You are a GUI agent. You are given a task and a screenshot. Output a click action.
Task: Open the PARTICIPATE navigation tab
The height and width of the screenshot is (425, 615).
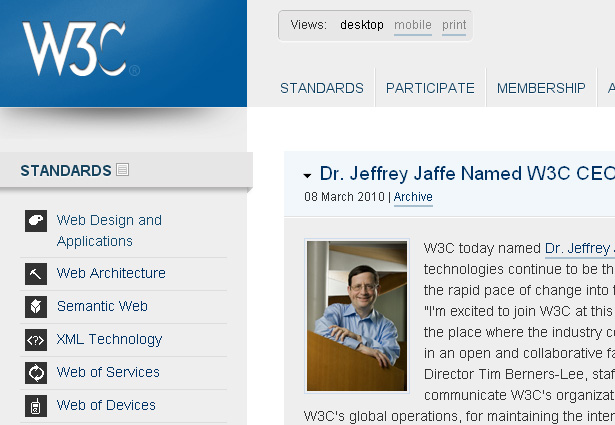430,88
